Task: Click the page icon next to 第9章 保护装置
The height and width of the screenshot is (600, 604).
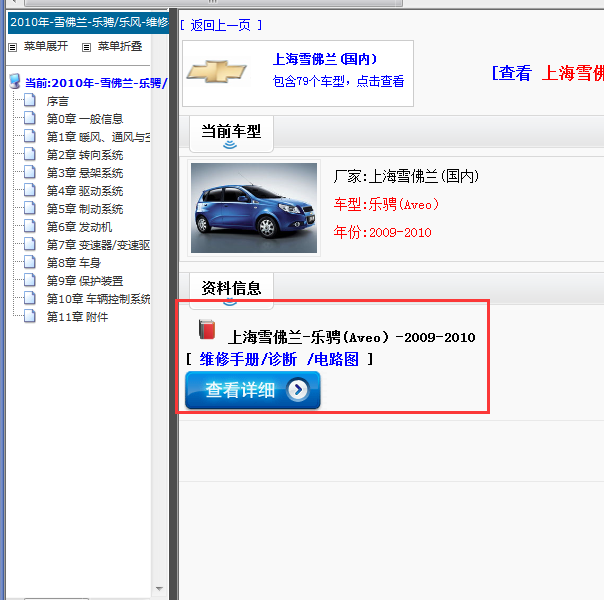Action: point(30,280)
